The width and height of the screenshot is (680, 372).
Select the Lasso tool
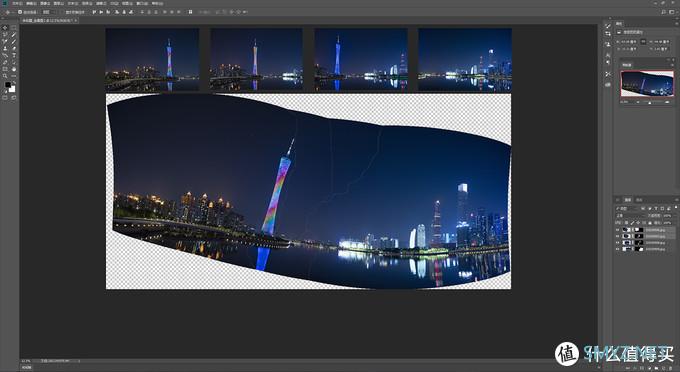click(5, 35)
